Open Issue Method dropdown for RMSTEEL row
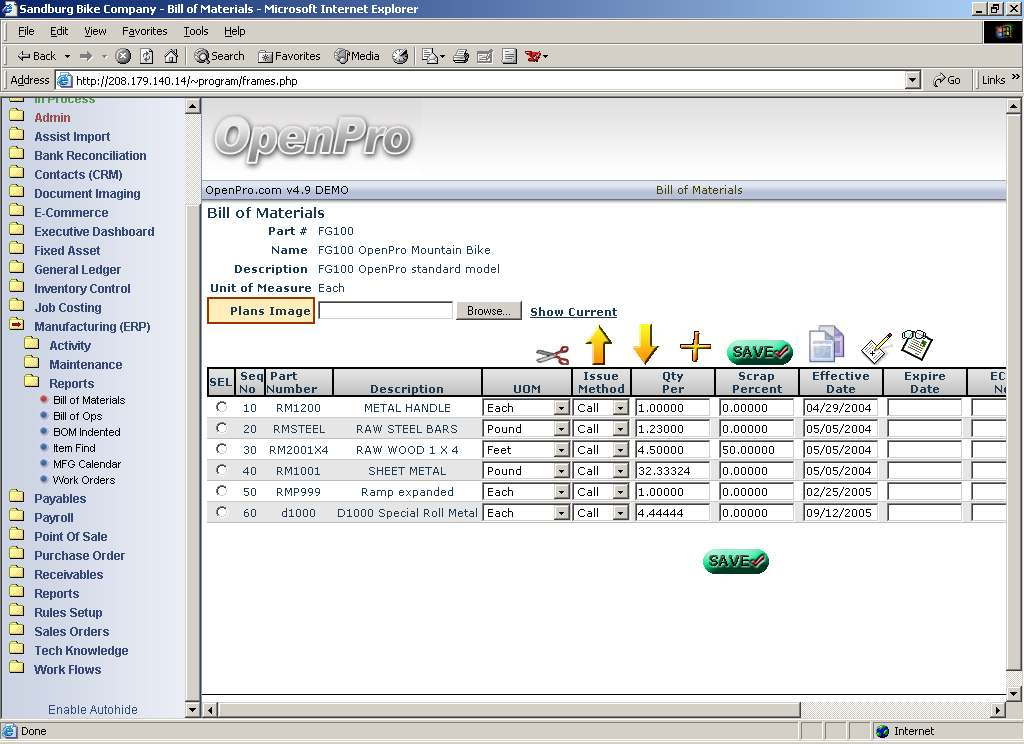The image size is (1024, 744). coord(620,429)
